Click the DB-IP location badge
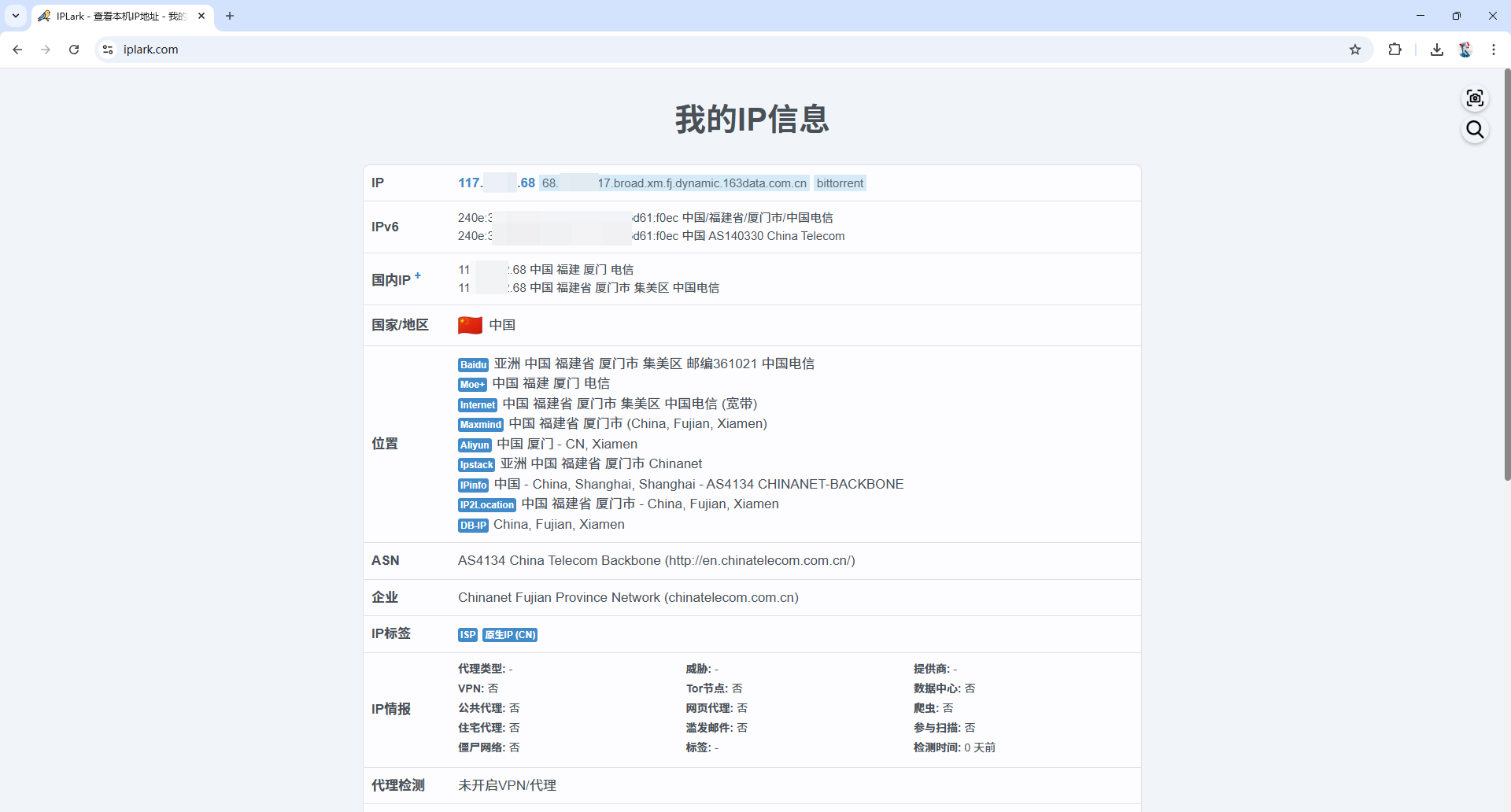The width and height of the screenshot is (1511, 812). (473, 526)
